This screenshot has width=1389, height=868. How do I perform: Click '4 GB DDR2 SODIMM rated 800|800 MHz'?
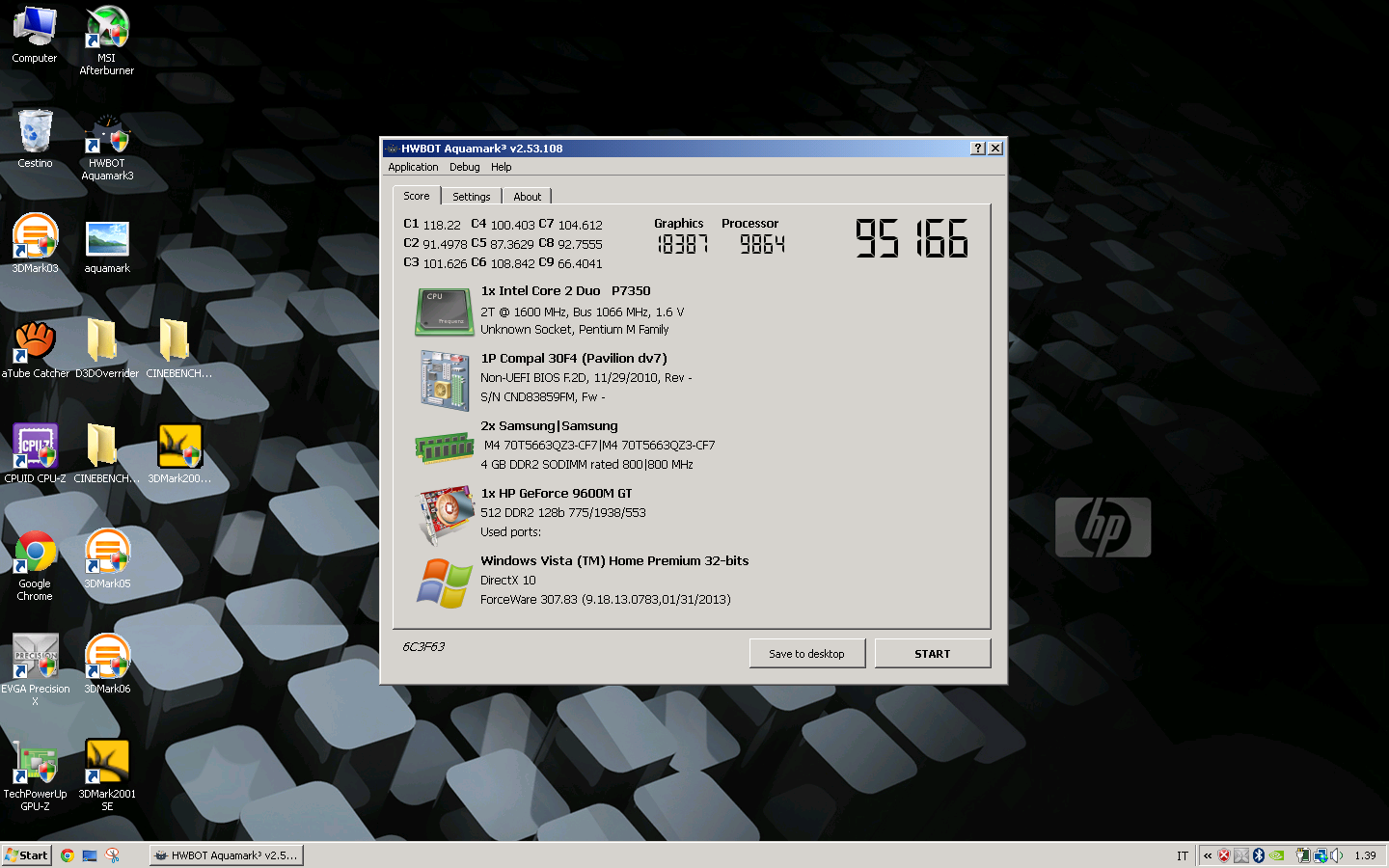point(586,465)
